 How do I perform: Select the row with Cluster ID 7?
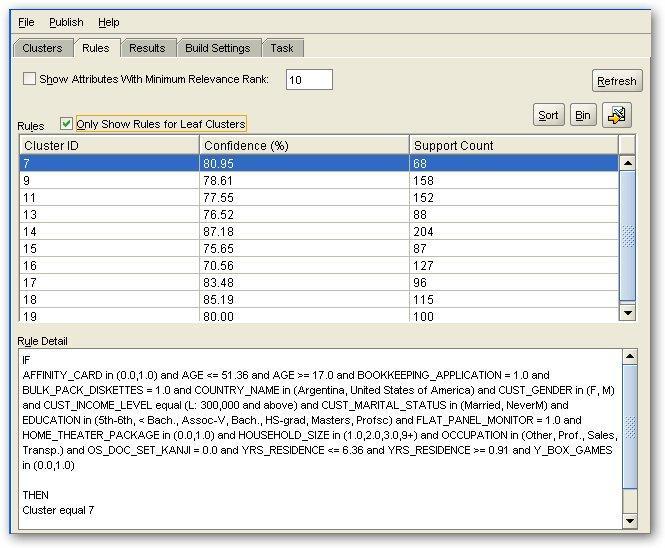coord(319,163)
